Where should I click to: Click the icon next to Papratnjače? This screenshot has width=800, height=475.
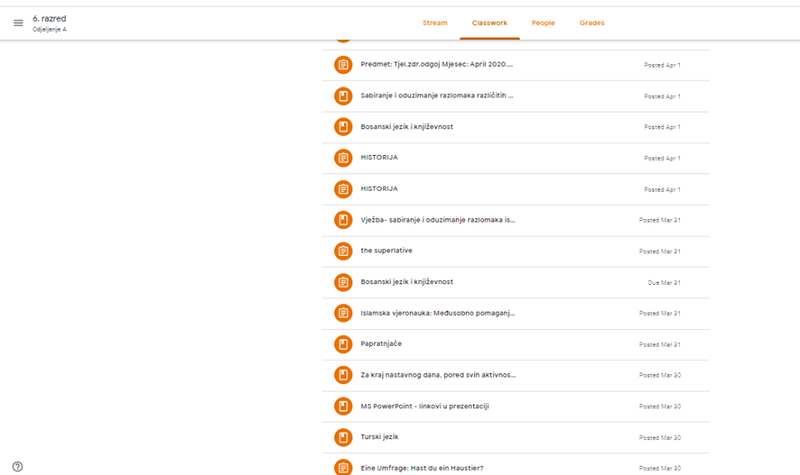point(343,343)
